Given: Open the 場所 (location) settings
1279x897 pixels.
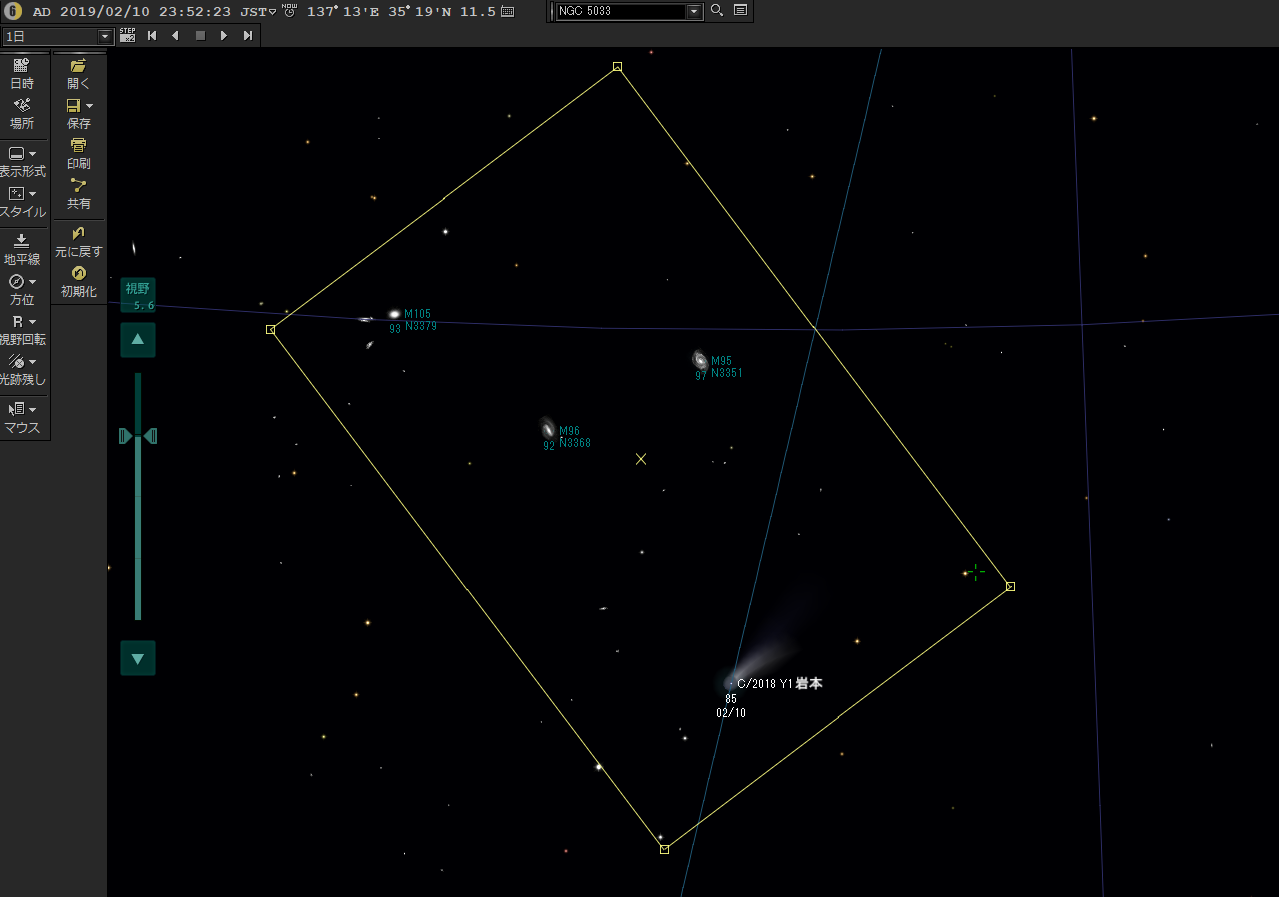Looking at the screenshot, I should pyautogui.click(x=22, y=113).
